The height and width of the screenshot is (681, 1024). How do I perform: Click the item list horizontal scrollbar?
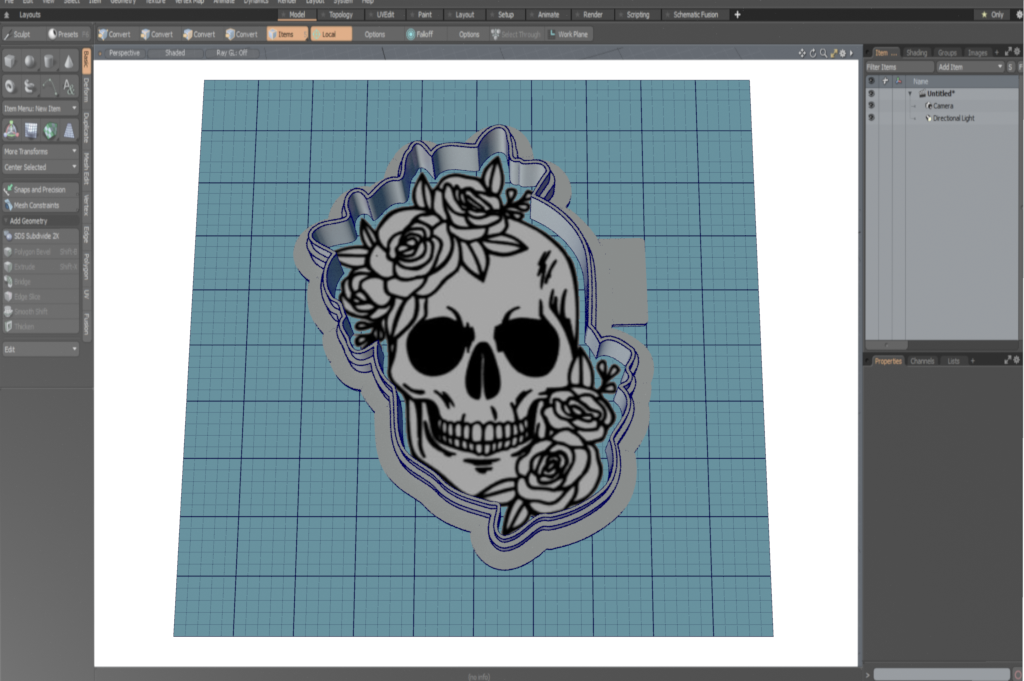887,345
